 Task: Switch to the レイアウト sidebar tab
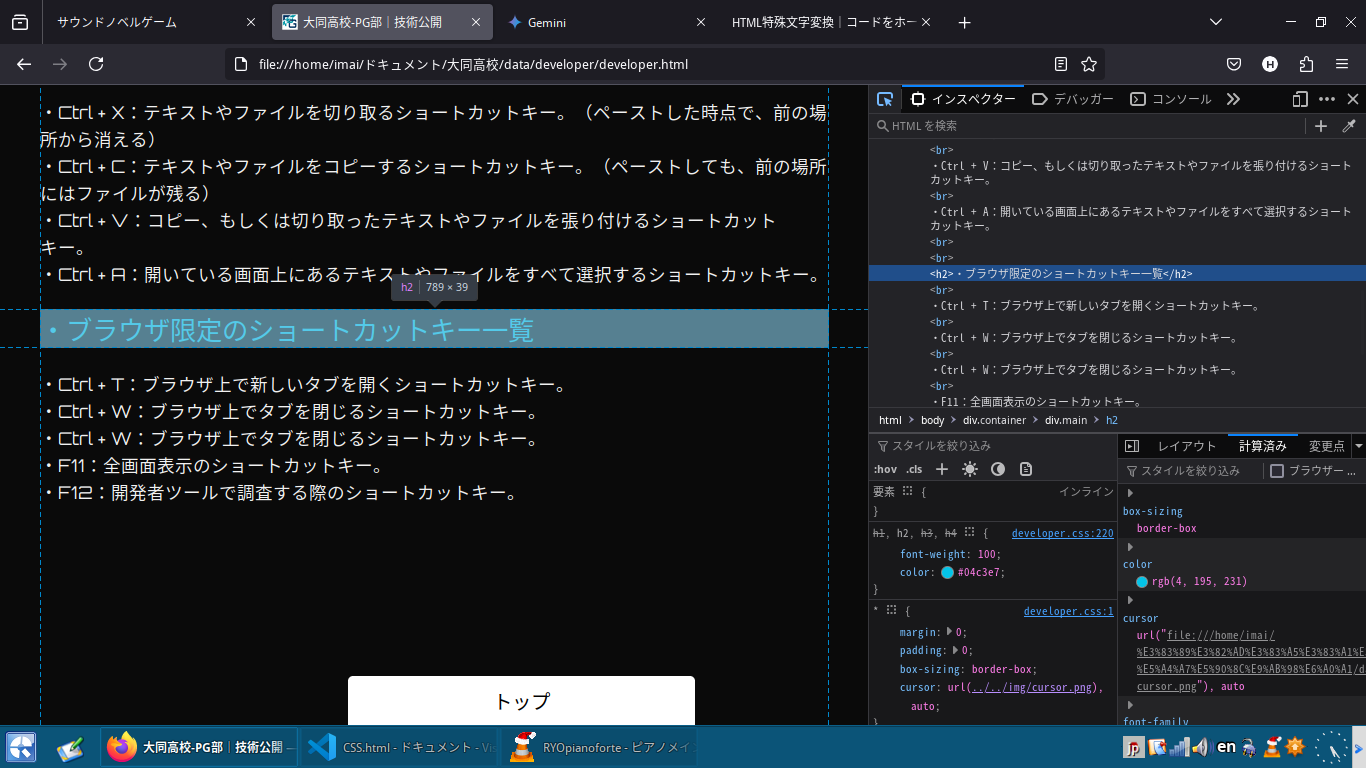[1186, 446]
